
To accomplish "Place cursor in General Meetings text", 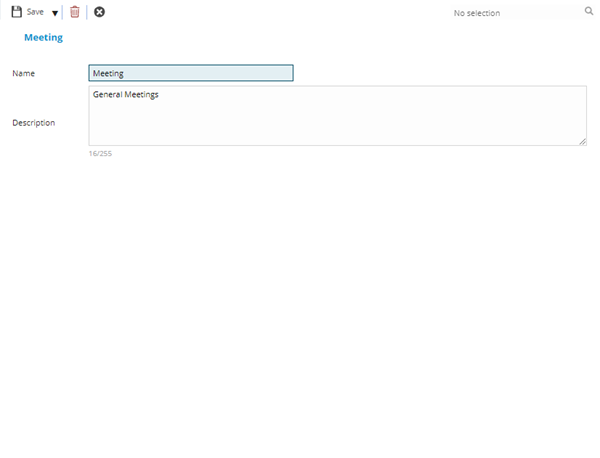I will point(126,95).
